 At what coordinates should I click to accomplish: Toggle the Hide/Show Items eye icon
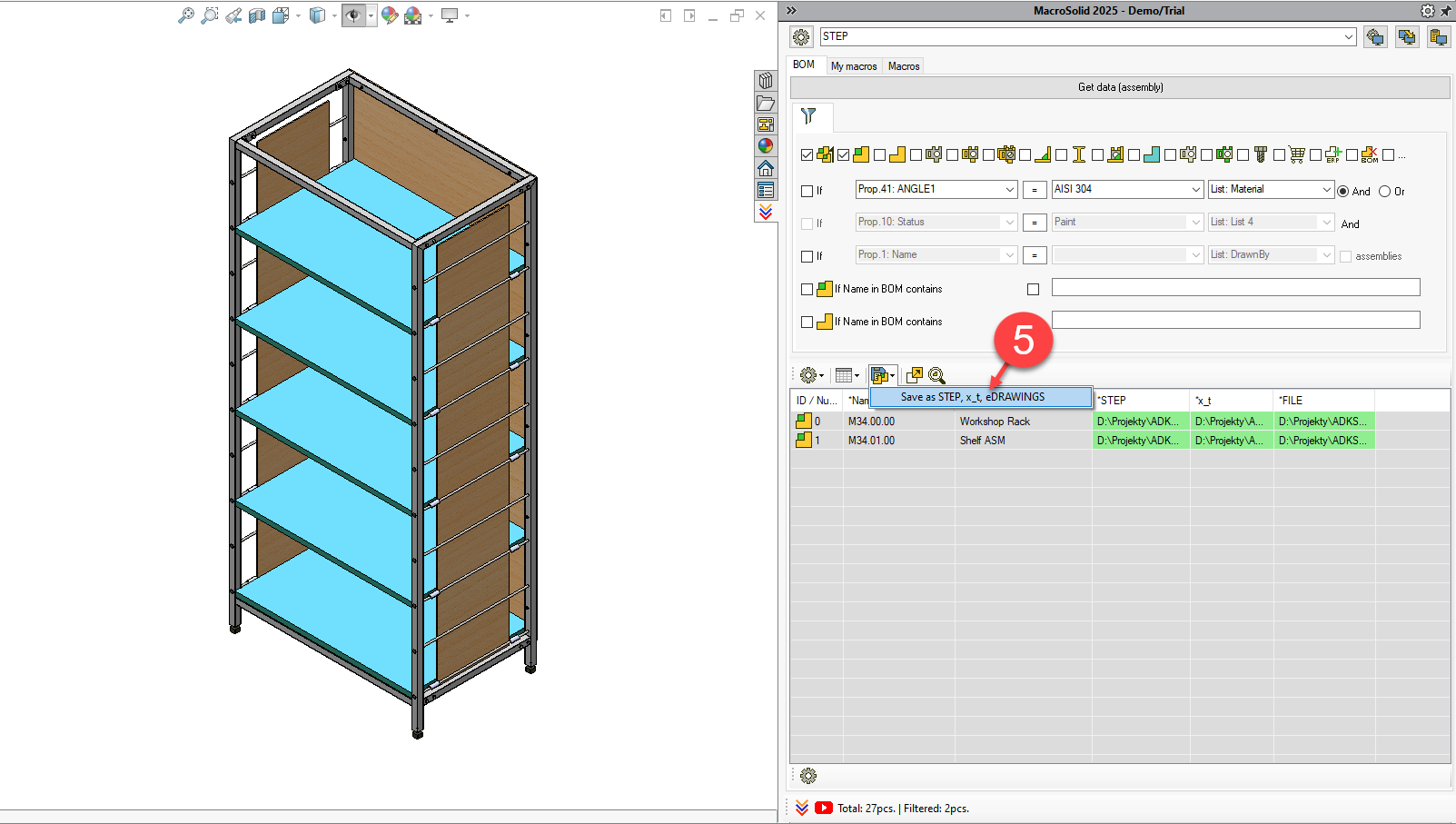pos(353,15)
